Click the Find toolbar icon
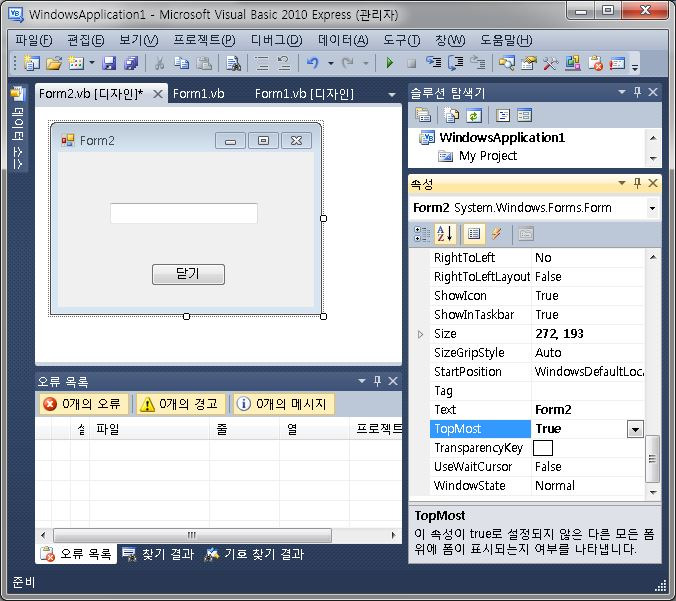The image size is (676, 601). pos(233,64)
